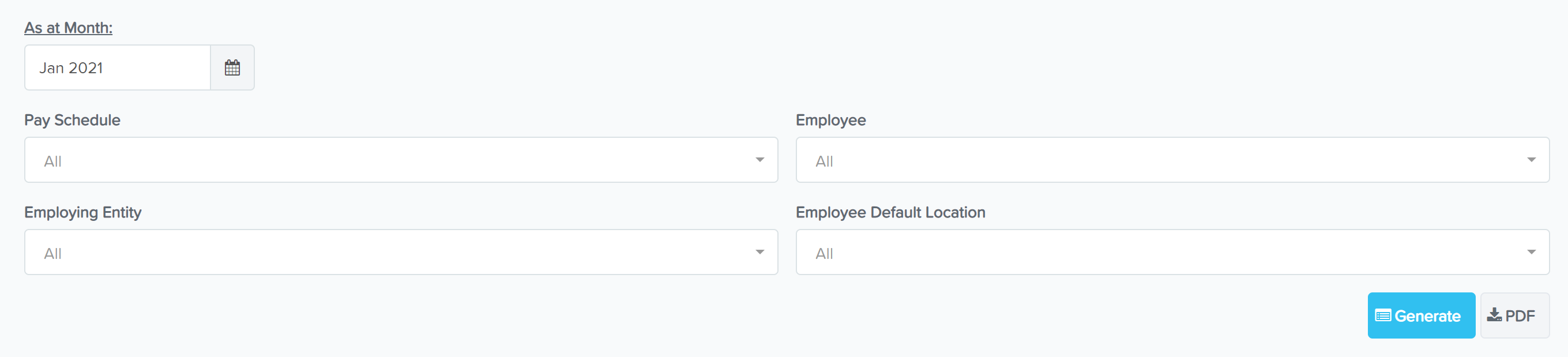The height and width of the screenshot is (357, 1568).
Task: Open the Employing Entity All combo box
Action: click(x=401, y=251)
